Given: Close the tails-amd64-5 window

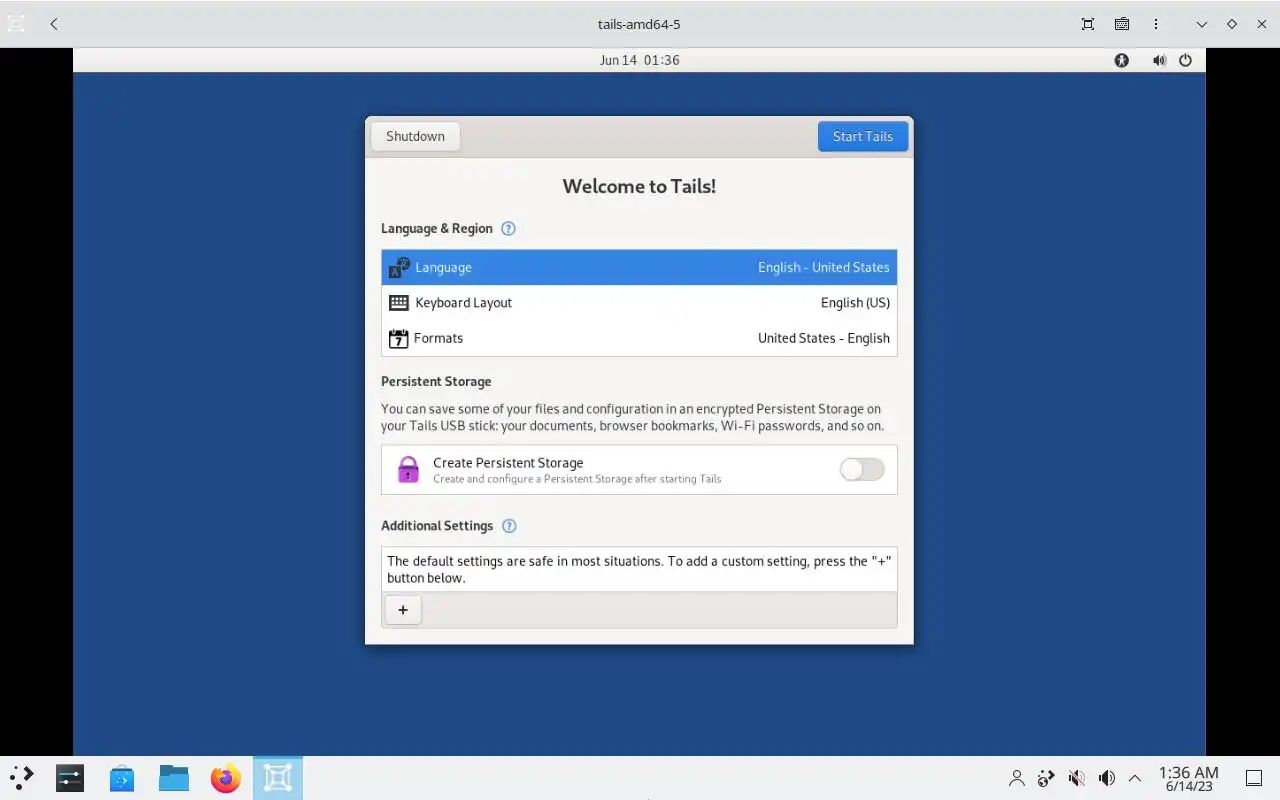Looking at the screenshot, I should click(x=1261, y=24).
